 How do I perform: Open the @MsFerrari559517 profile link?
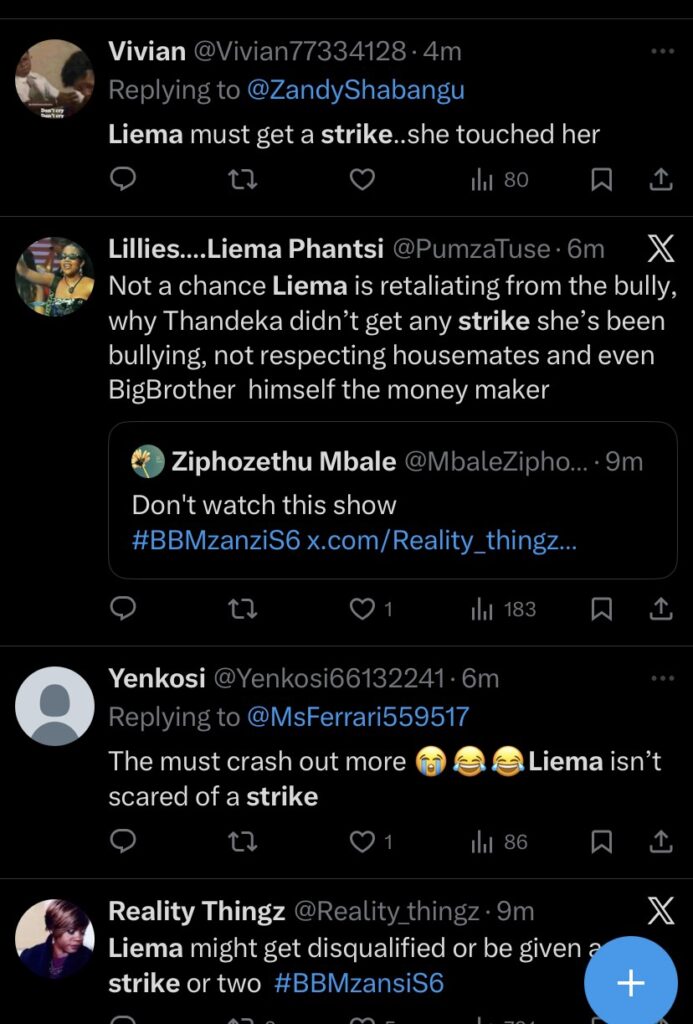click(357, 717)
